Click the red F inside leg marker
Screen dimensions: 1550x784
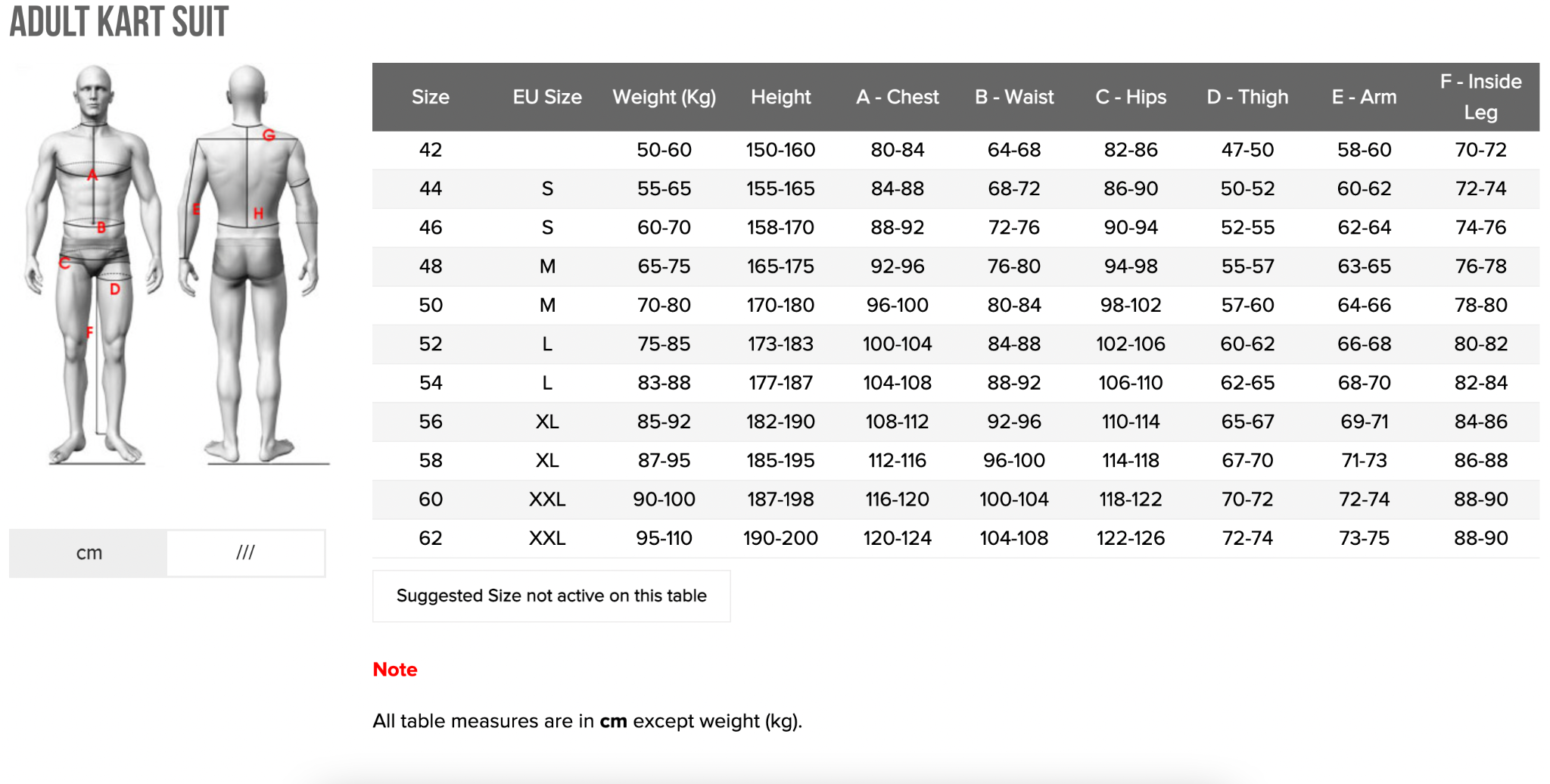(x=89, y=331)
